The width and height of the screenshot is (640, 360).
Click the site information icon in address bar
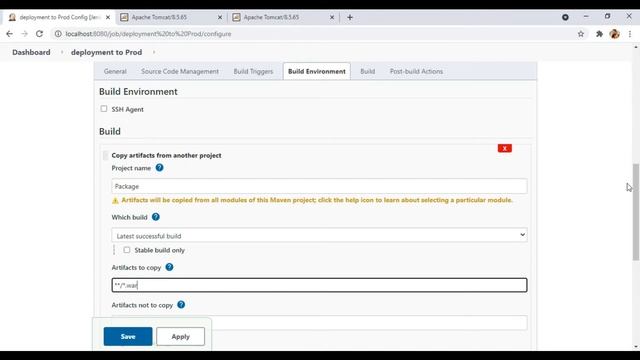point(58,34)
